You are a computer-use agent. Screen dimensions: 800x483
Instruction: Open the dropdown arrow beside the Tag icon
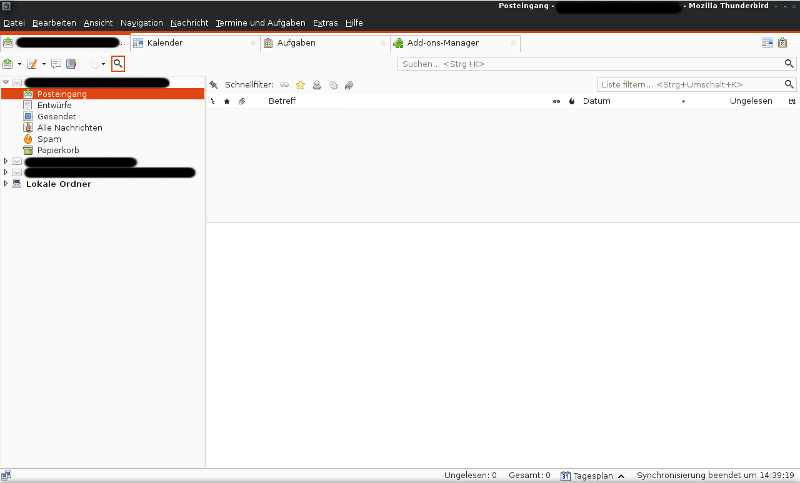pyautogui.click(x=104, y=64)
